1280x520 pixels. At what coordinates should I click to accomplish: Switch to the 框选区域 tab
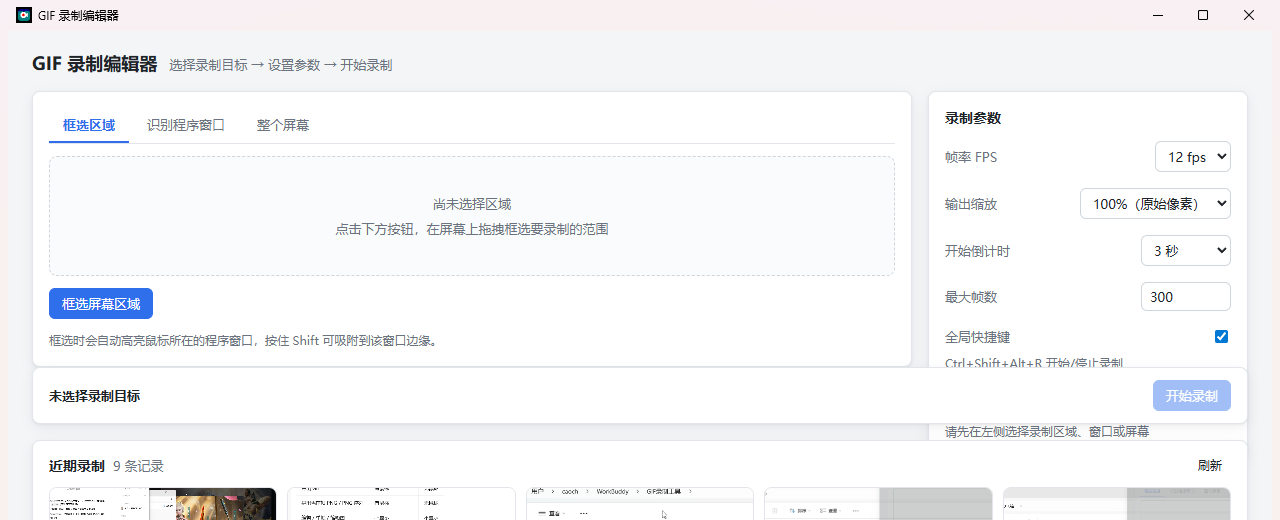pyautogui.click(x=89, y=125)
